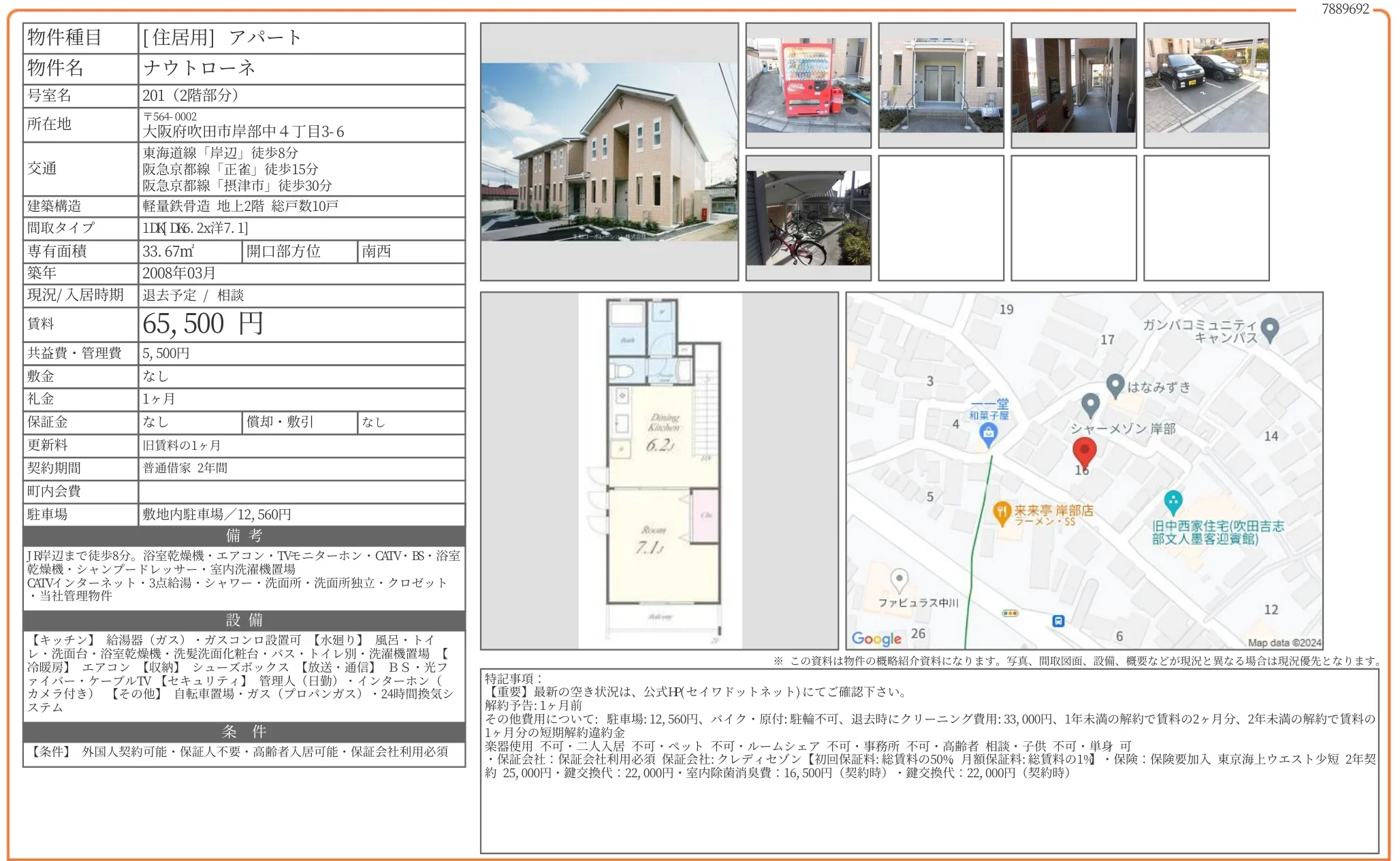Click the シャーメゾン 岸部 map marker
1400x861 pixels.
(1090, 404)
